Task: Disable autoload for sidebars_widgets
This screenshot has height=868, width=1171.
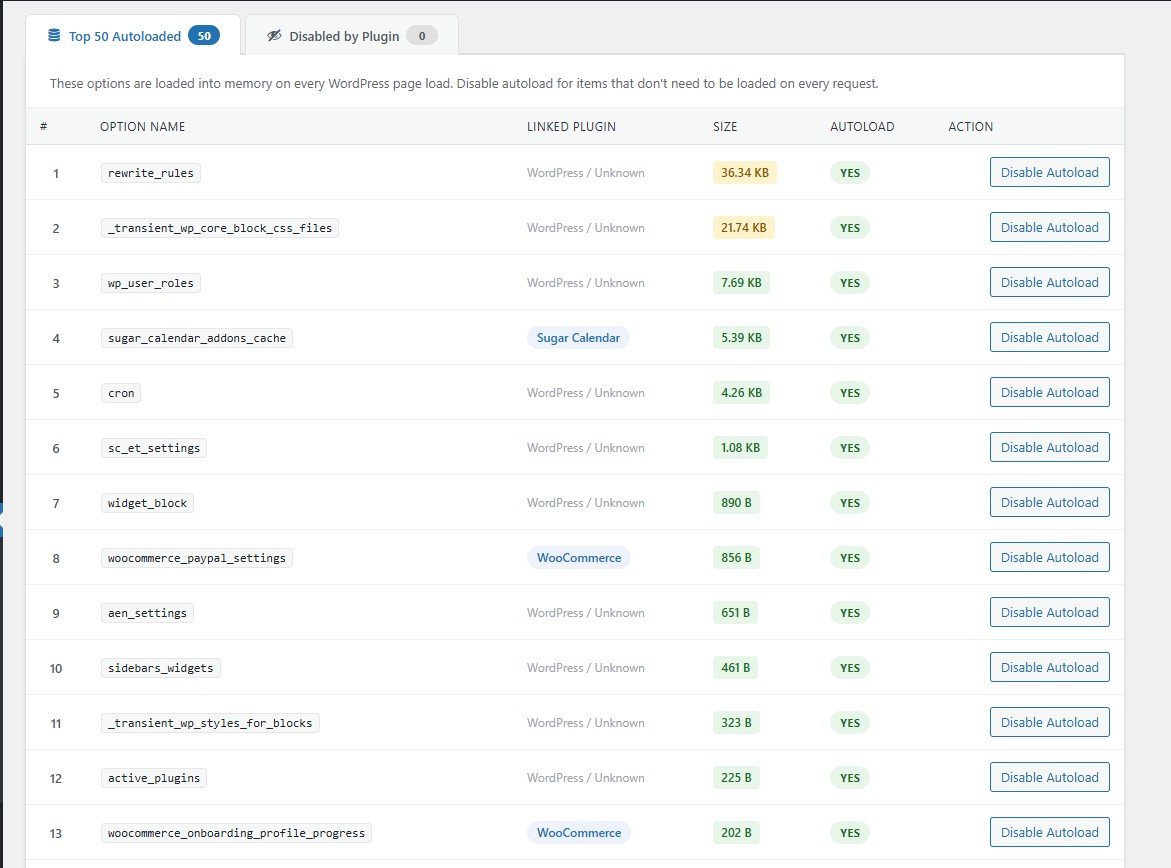Action: (x=1049, y=667)
